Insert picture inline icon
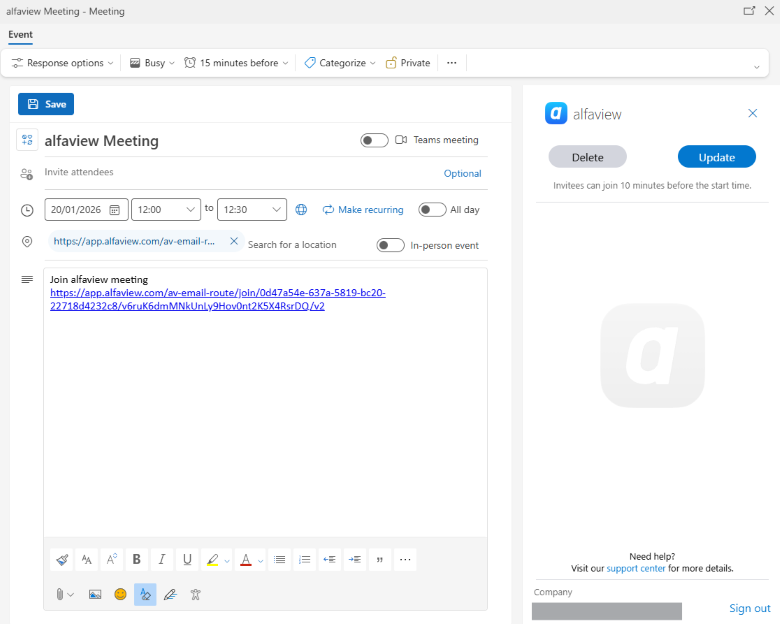The width and height of the screenshot is (780, 624). [95, 594]
